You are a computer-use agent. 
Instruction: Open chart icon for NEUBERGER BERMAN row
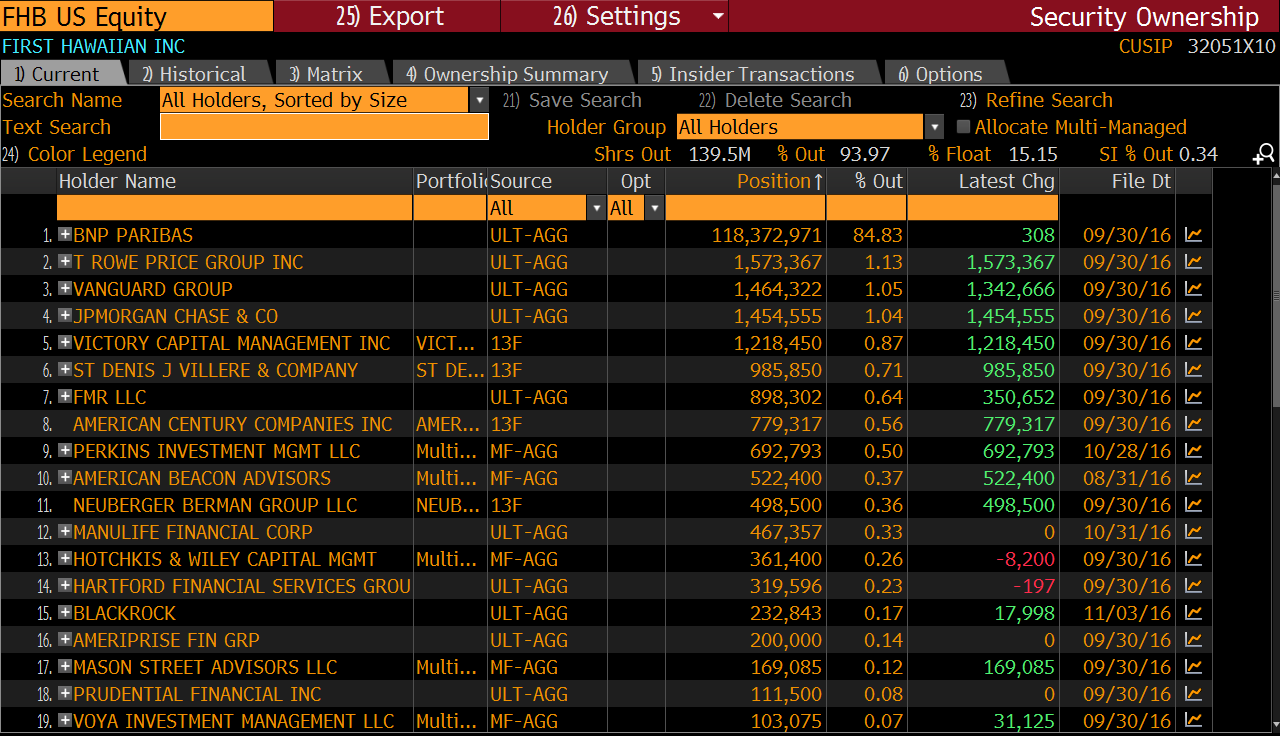point(1193,505)
